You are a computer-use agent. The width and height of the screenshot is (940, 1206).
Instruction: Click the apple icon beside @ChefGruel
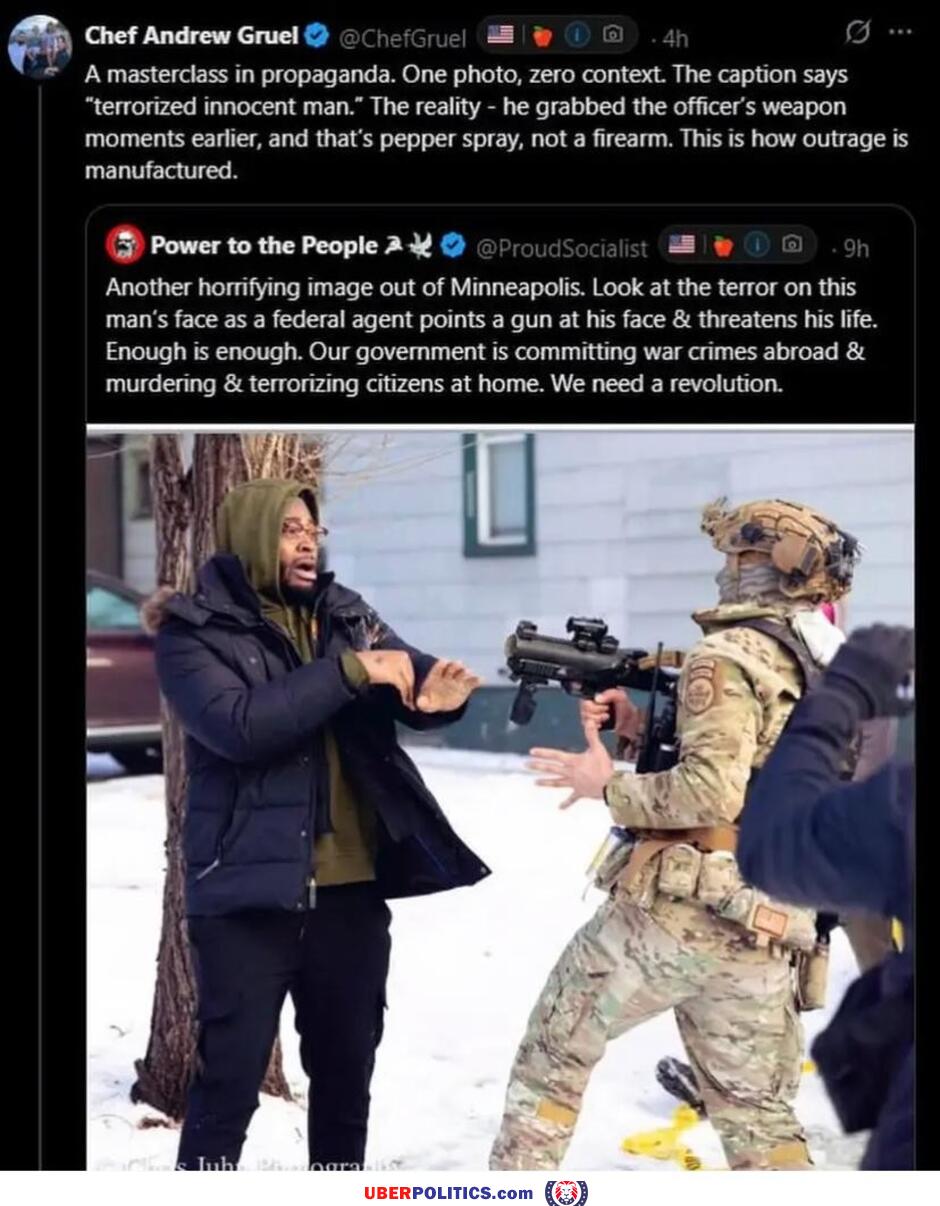(542, 36)
